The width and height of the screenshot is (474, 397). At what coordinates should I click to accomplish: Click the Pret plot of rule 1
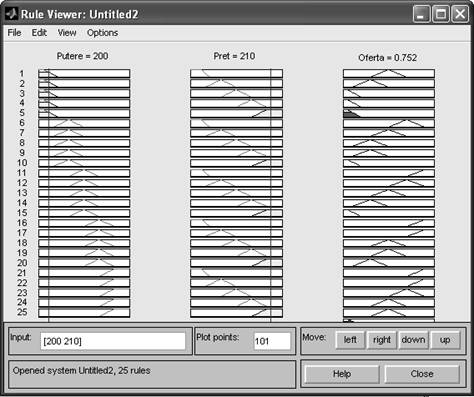coord(236,73)
